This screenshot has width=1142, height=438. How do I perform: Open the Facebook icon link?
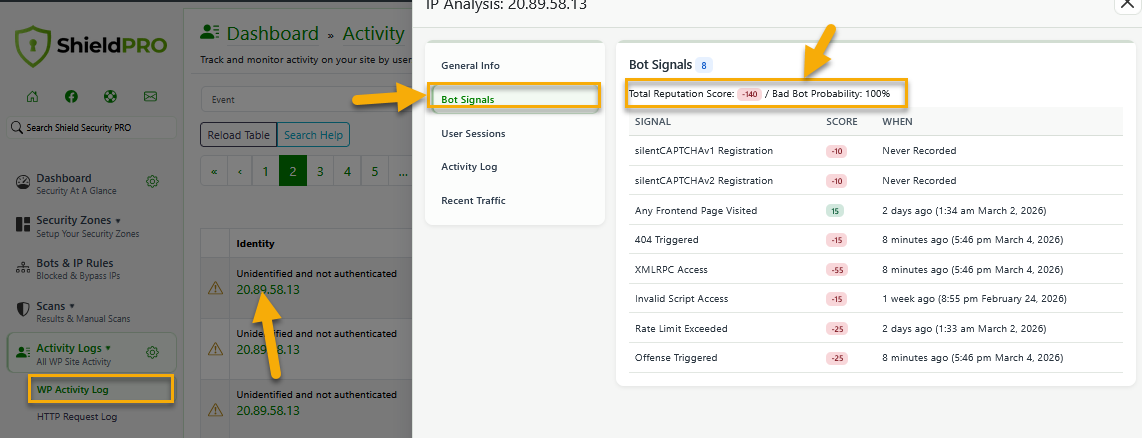[x=71, y=96]
